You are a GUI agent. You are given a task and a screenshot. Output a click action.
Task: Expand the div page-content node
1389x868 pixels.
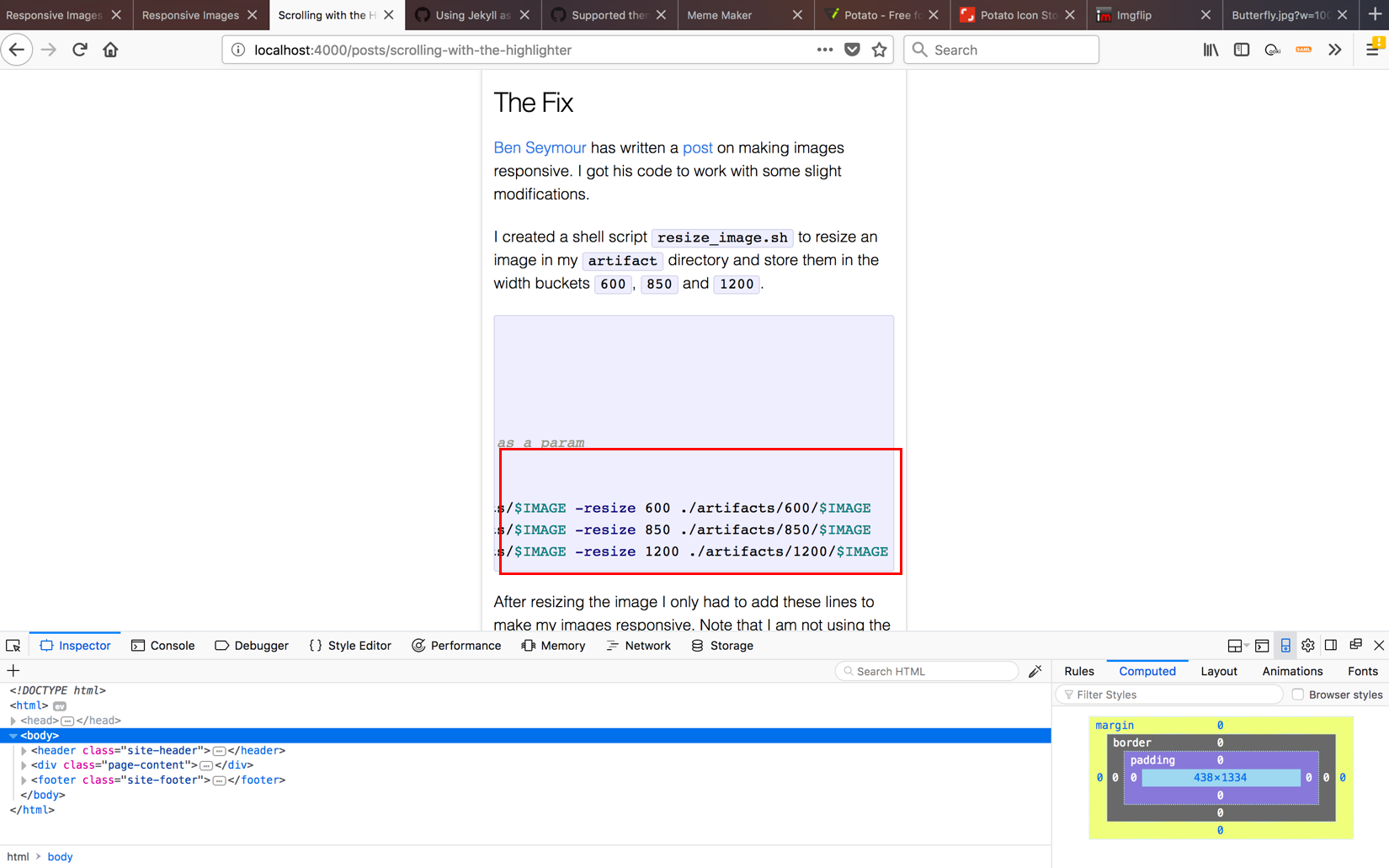click(24, 765)
